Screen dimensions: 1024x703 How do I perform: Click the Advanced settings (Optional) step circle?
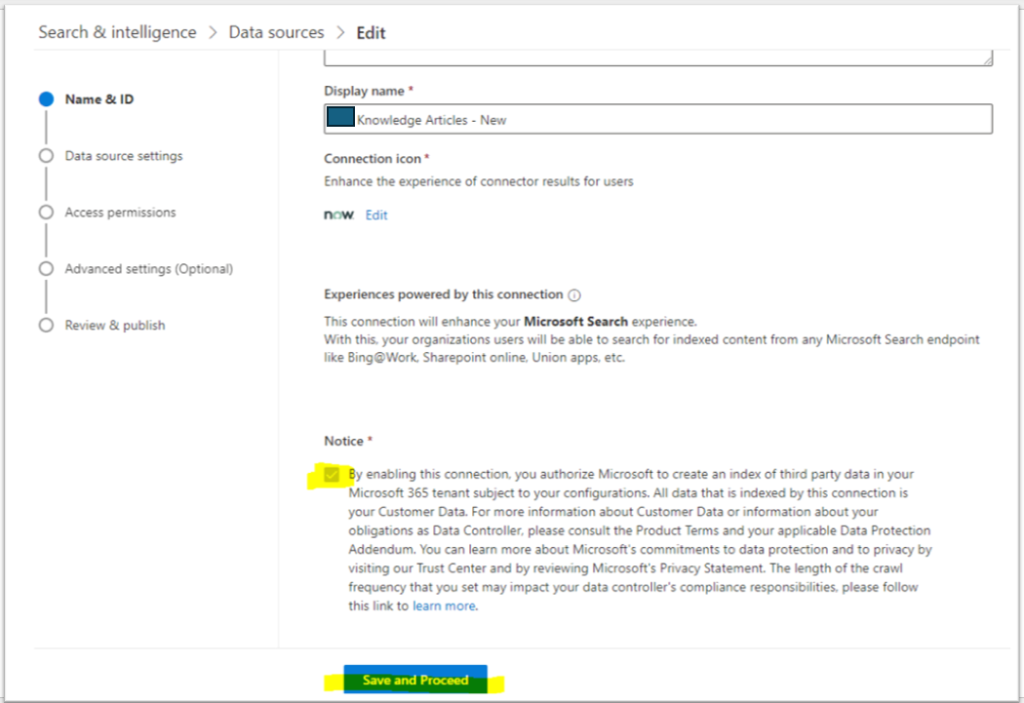[44, 268]
